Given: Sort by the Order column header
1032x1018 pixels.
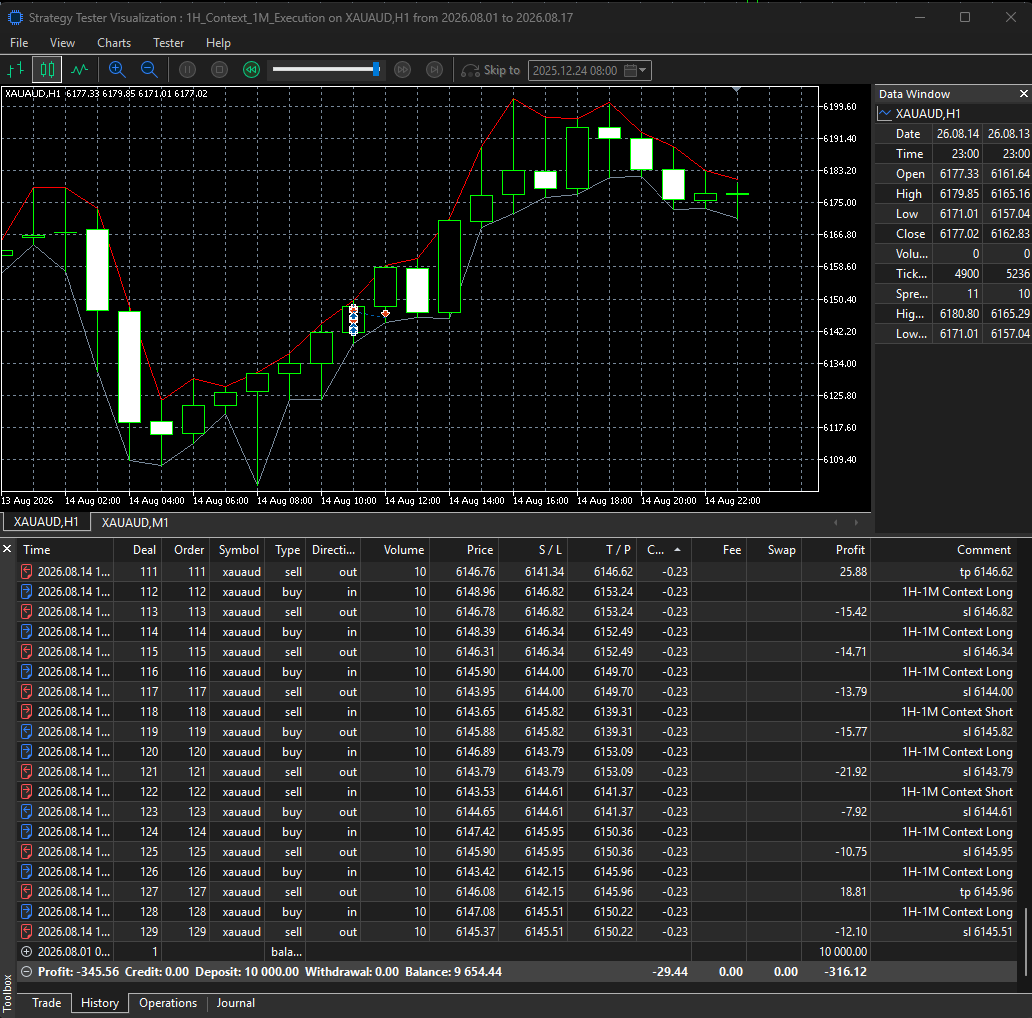Looking at the screenshot, I should [x=186, y=550].
